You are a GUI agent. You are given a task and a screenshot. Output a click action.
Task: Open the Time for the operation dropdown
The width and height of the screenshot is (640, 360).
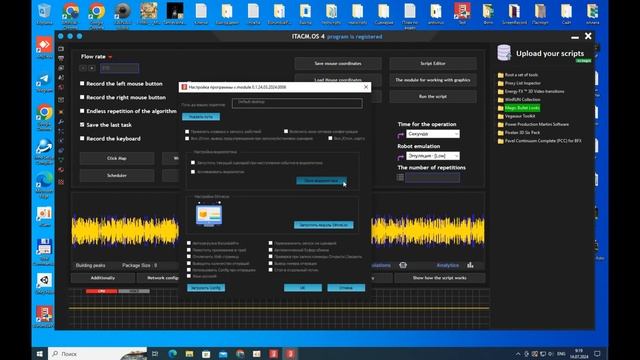click(x=433, y=134)
